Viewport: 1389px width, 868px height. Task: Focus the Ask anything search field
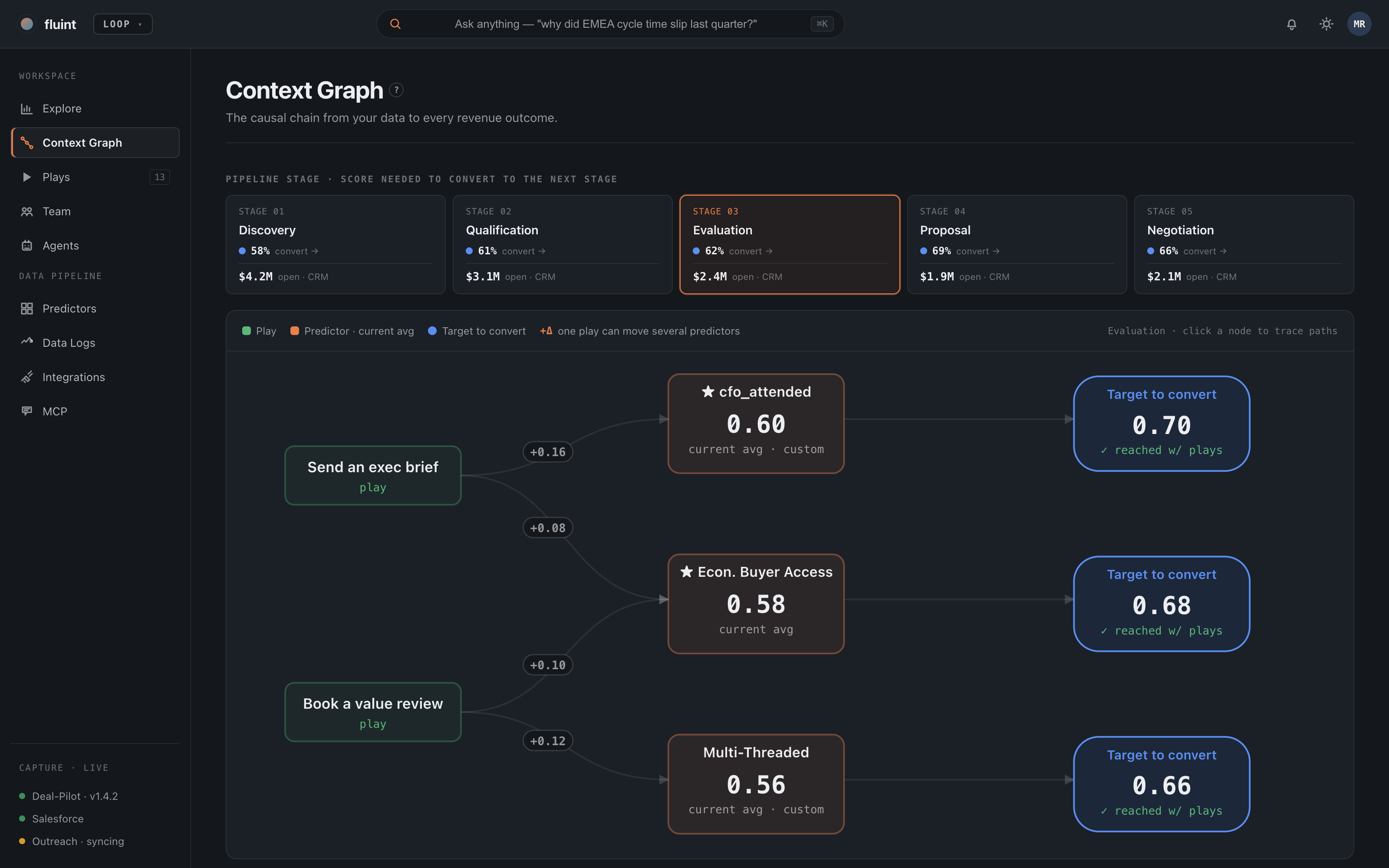pos(610,23)
